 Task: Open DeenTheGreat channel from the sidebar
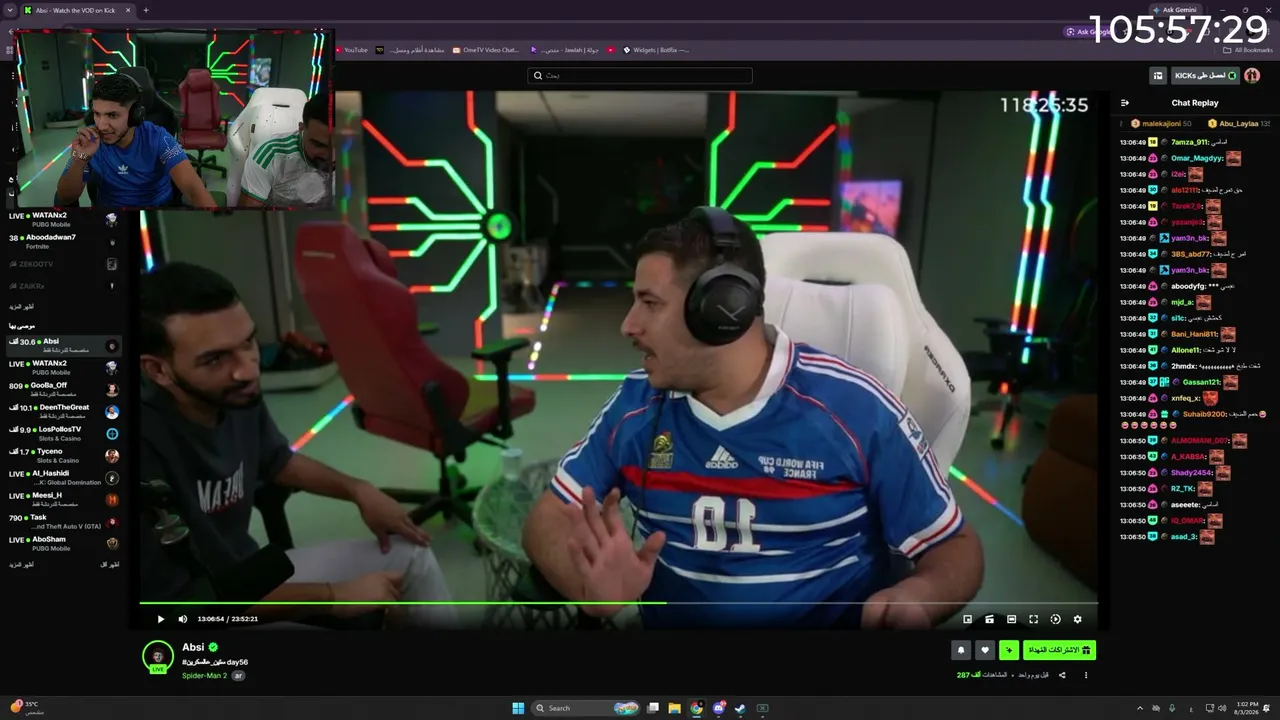[x=62, y=411]
